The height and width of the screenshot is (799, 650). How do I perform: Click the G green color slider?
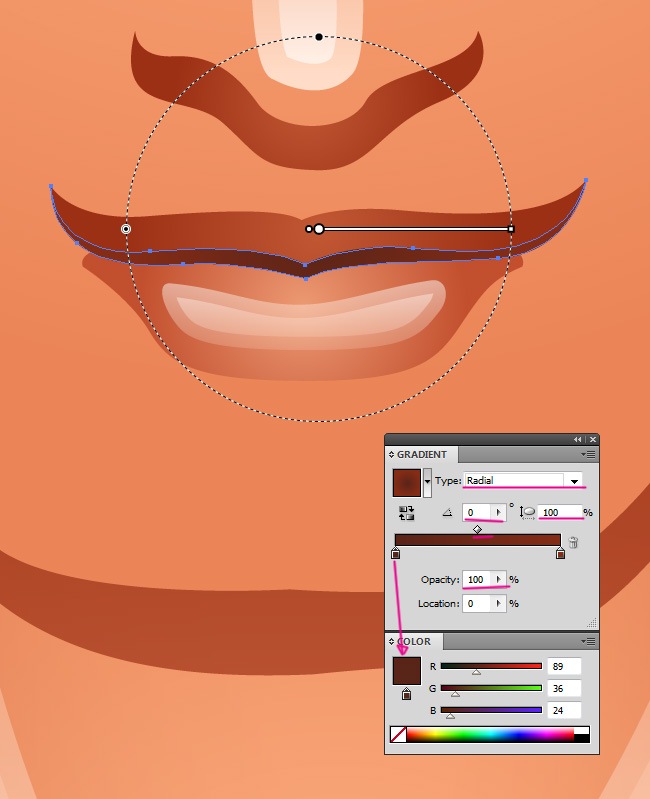point(491,688)
